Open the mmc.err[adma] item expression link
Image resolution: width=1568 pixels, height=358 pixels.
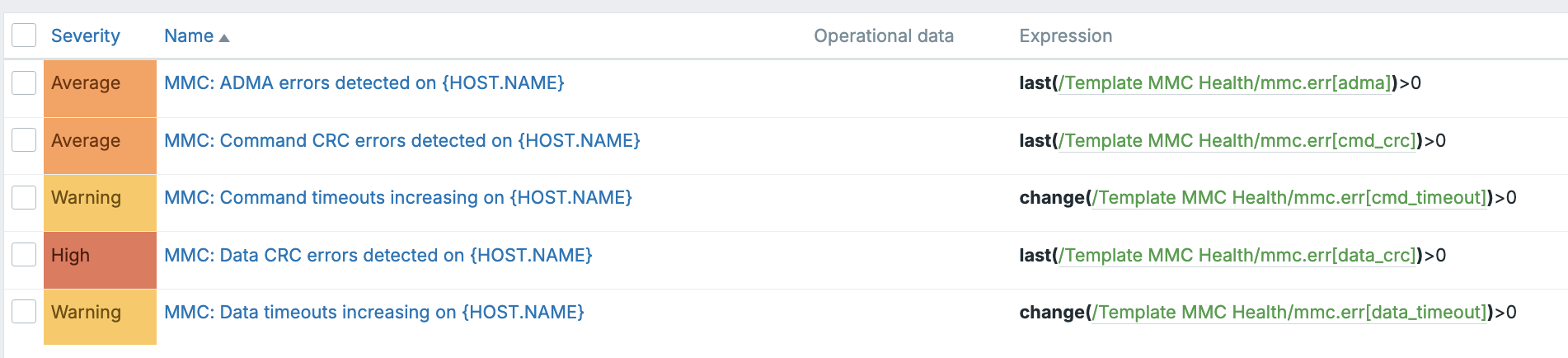pos(1225,82)
